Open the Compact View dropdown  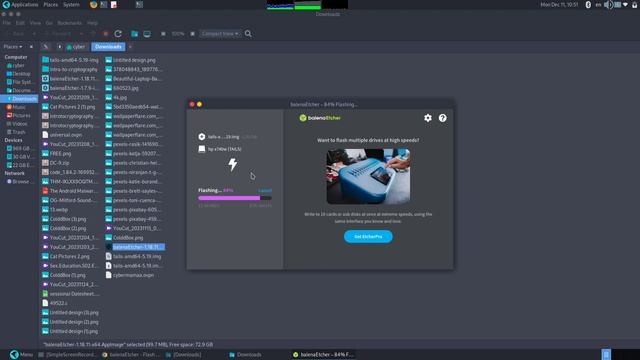[x=220, y=34]
